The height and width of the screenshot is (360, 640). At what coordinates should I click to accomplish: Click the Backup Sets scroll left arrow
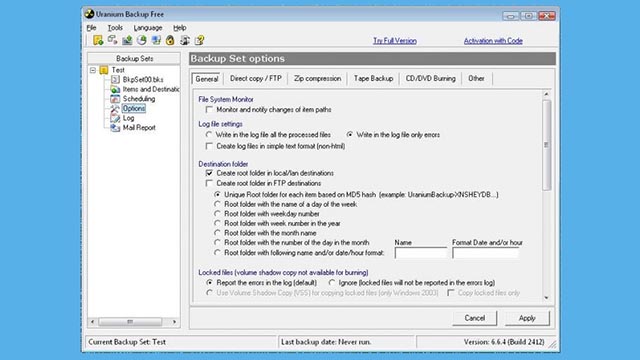(x=92, y=322)
